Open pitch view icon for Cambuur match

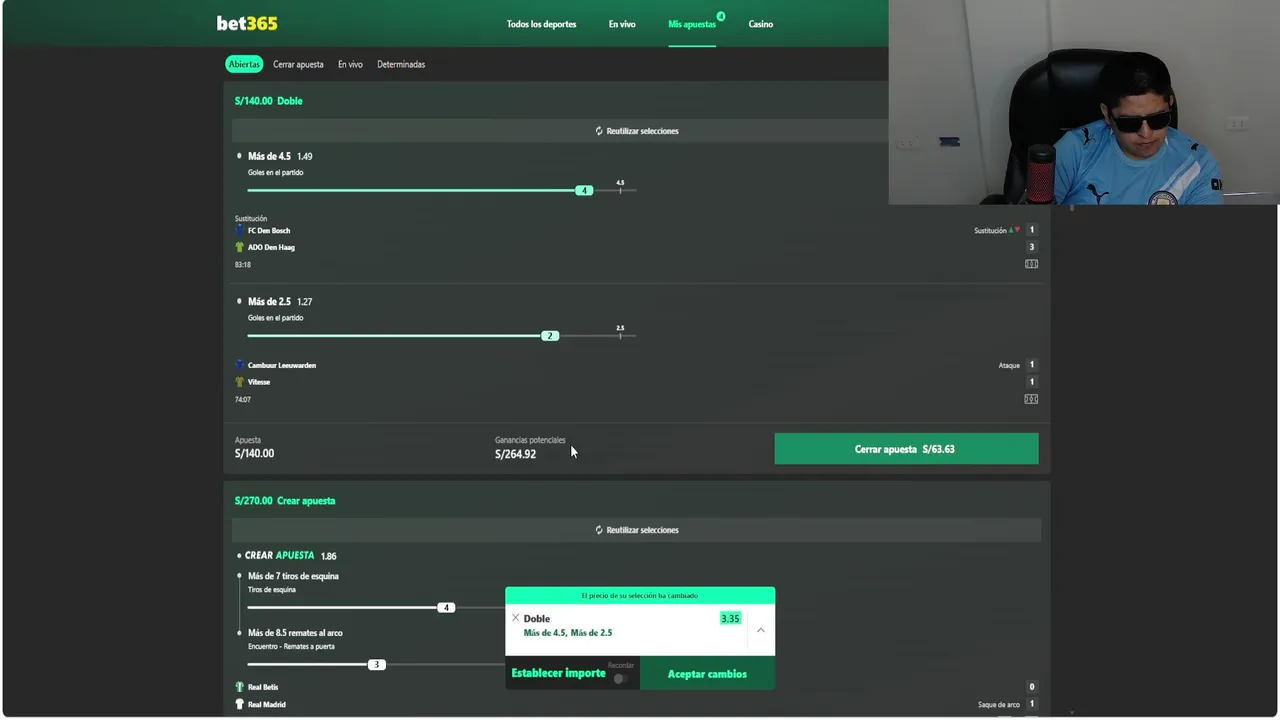[1031, 399]
